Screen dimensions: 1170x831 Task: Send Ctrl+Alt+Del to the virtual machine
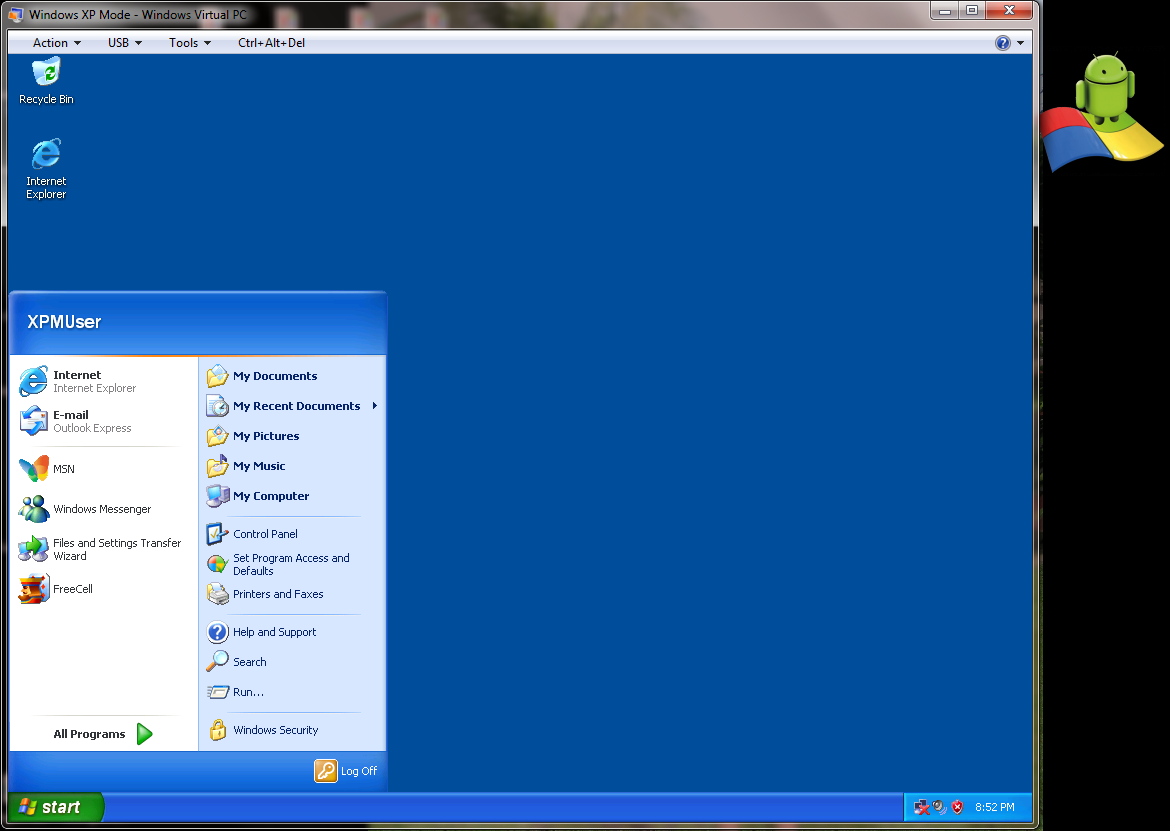272,43
